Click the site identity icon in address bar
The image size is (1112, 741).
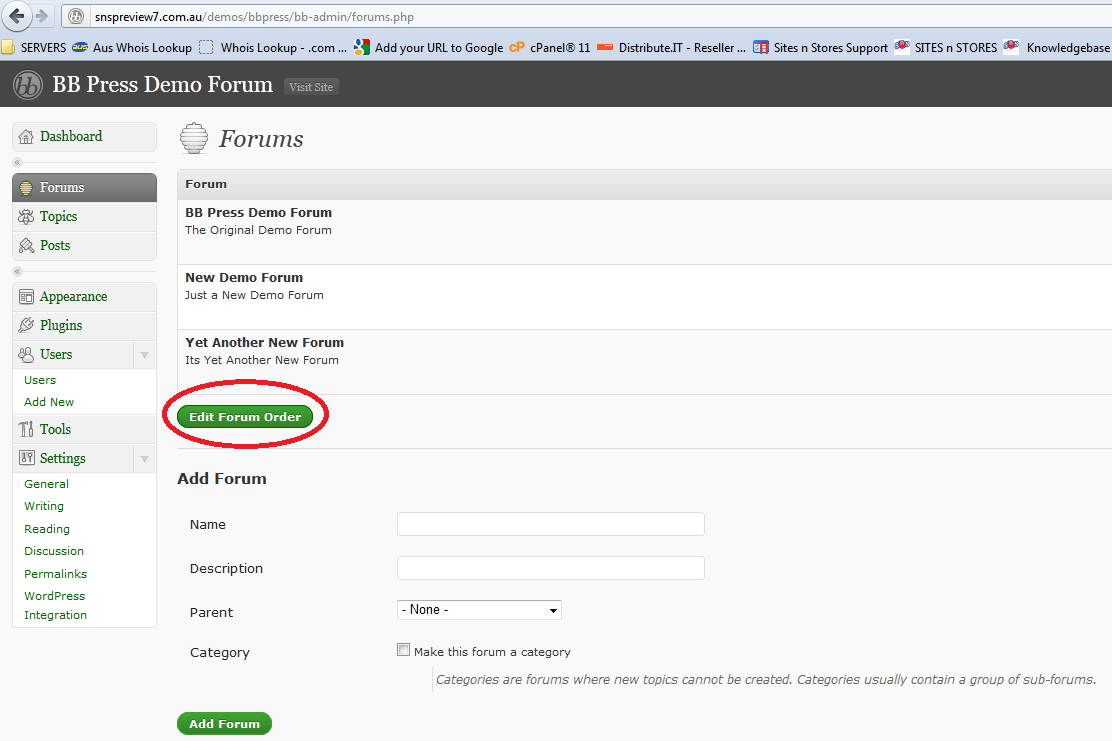[76, 16]
